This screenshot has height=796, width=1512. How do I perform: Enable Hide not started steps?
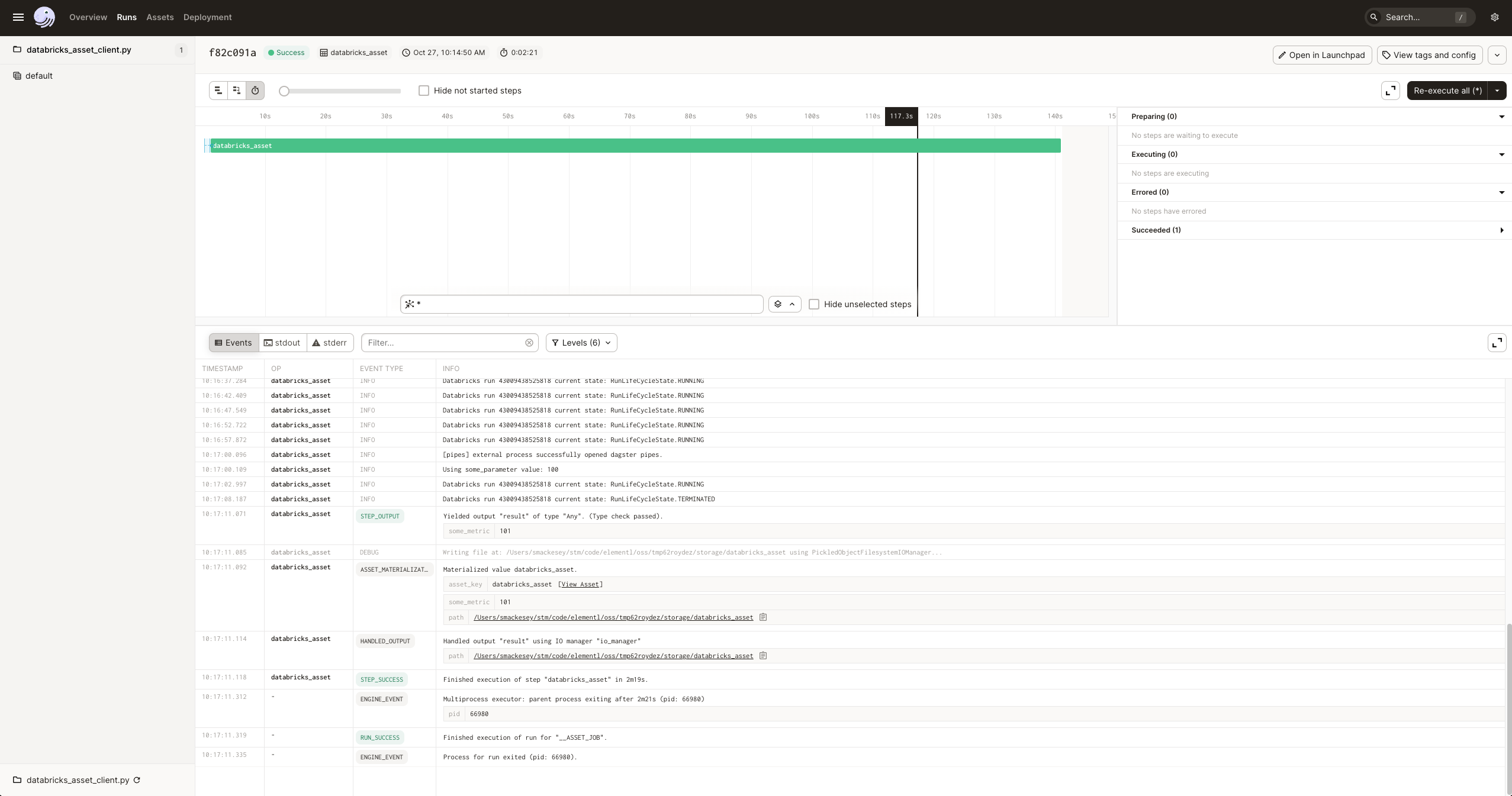pyautogui.click(x=424, y=90)
